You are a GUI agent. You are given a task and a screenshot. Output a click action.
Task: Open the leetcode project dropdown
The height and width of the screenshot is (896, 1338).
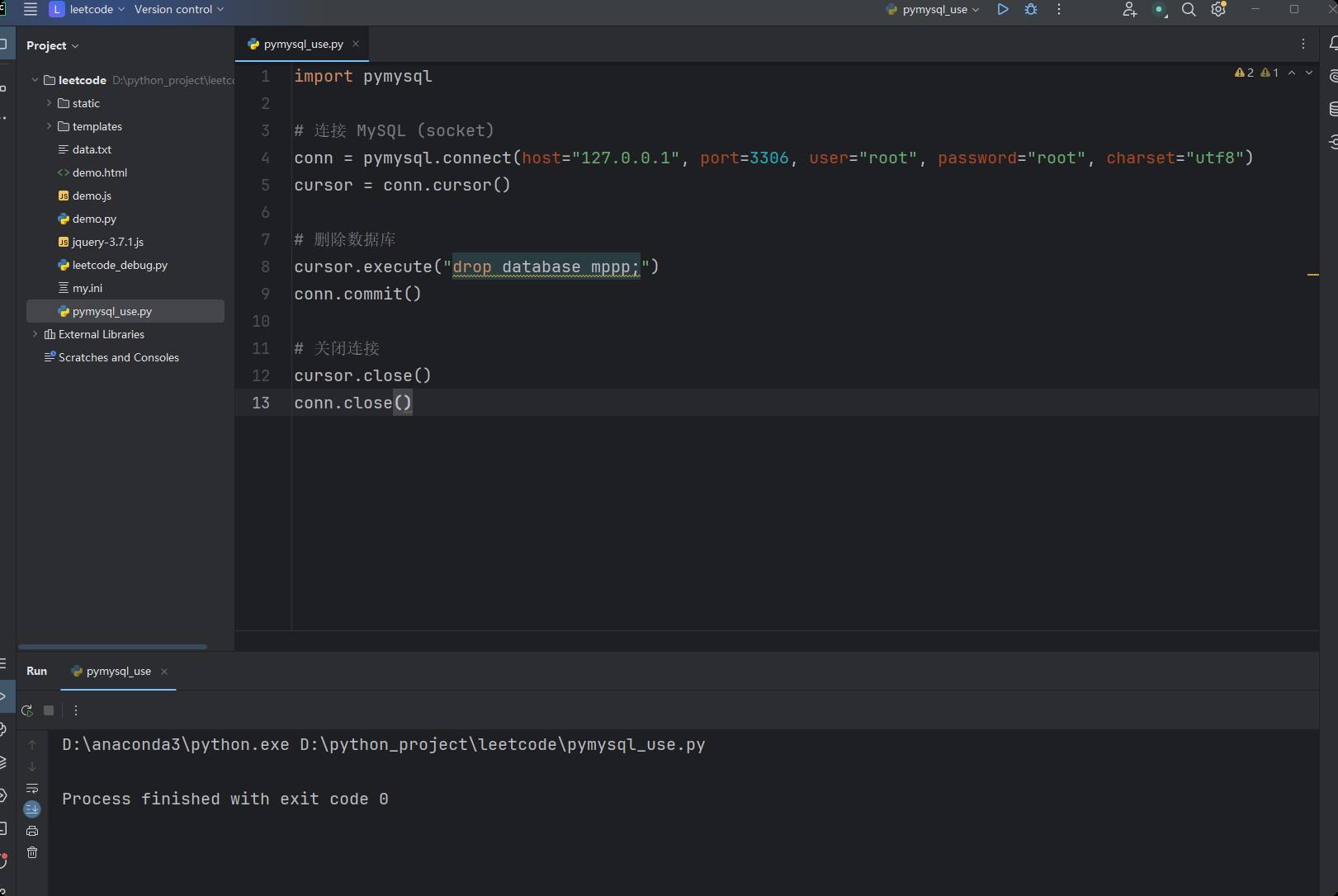(x=87, y=9)
